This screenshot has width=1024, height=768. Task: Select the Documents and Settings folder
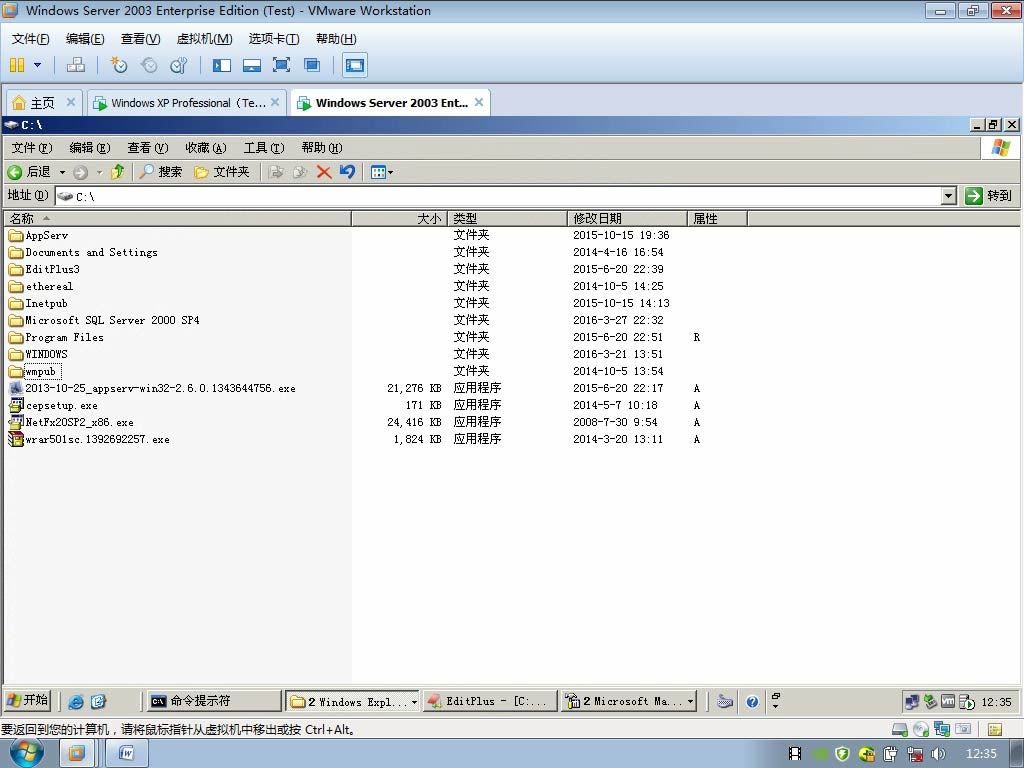tap(83, 252)
